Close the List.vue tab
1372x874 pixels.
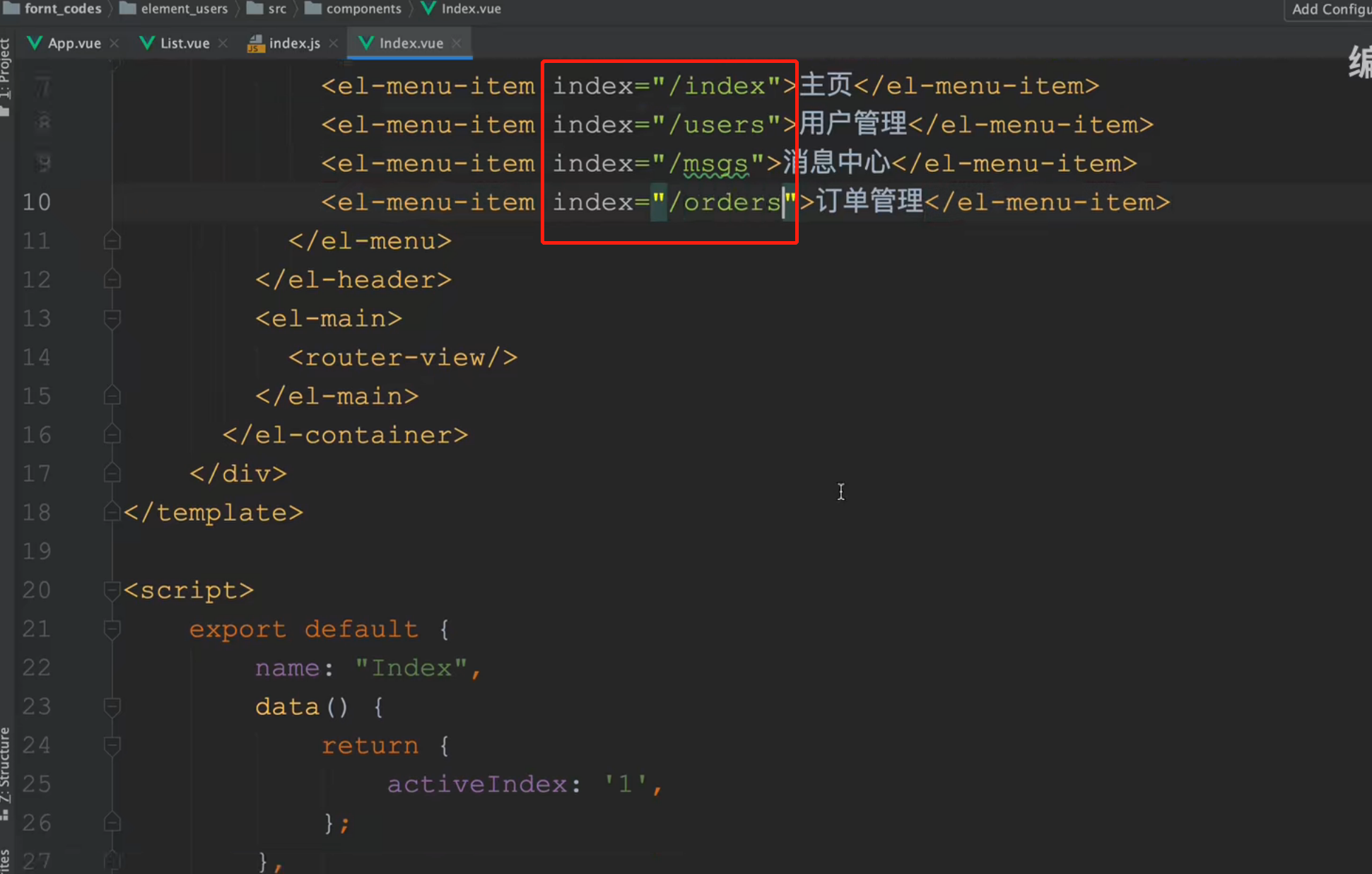click(223, 43)
